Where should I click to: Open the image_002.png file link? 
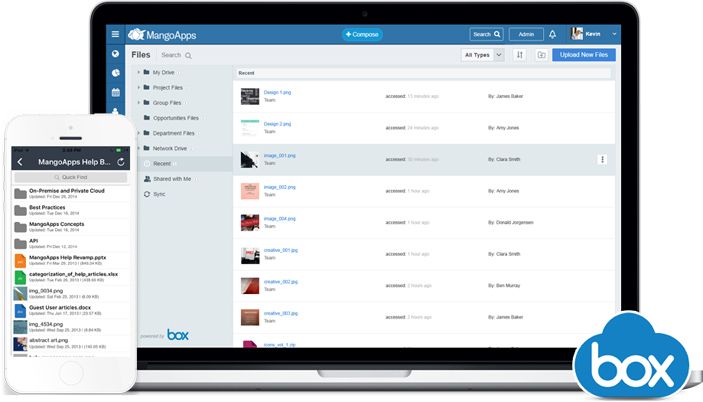coord(279,187)
